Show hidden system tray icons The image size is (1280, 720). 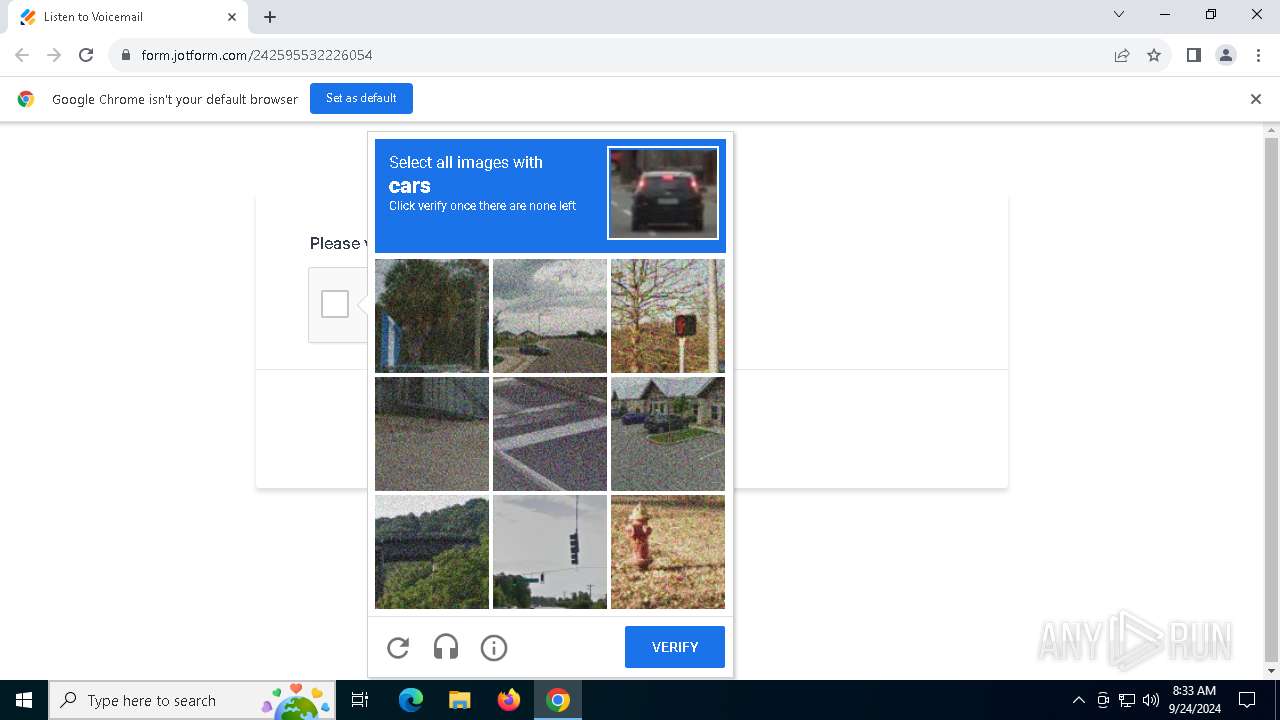[x=1078, y=700]
